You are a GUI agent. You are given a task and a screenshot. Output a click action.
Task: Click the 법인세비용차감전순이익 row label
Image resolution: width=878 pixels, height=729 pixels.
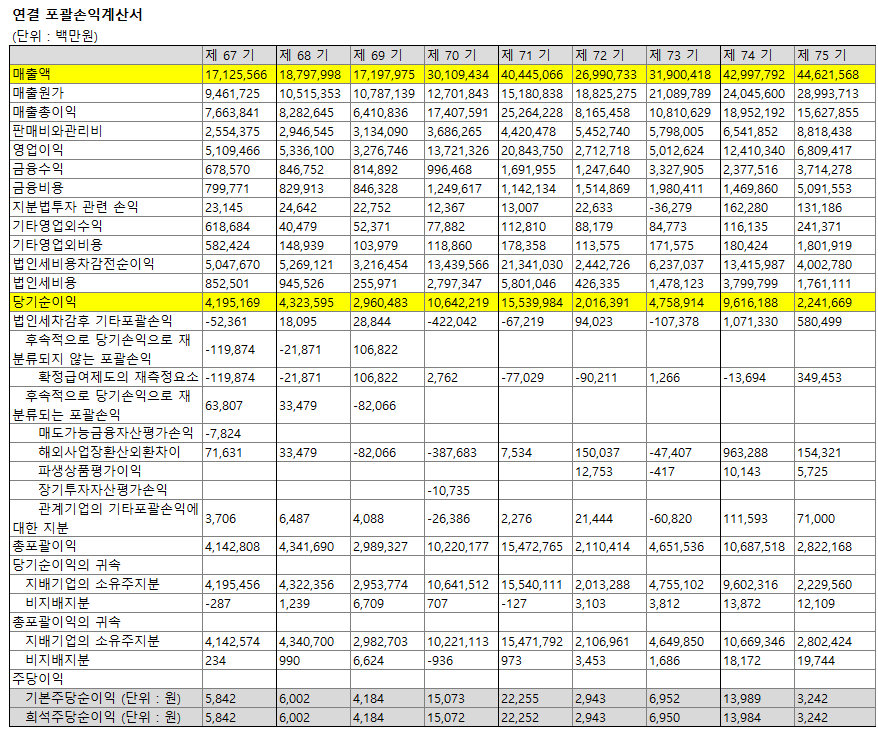[x=83, y=264]
